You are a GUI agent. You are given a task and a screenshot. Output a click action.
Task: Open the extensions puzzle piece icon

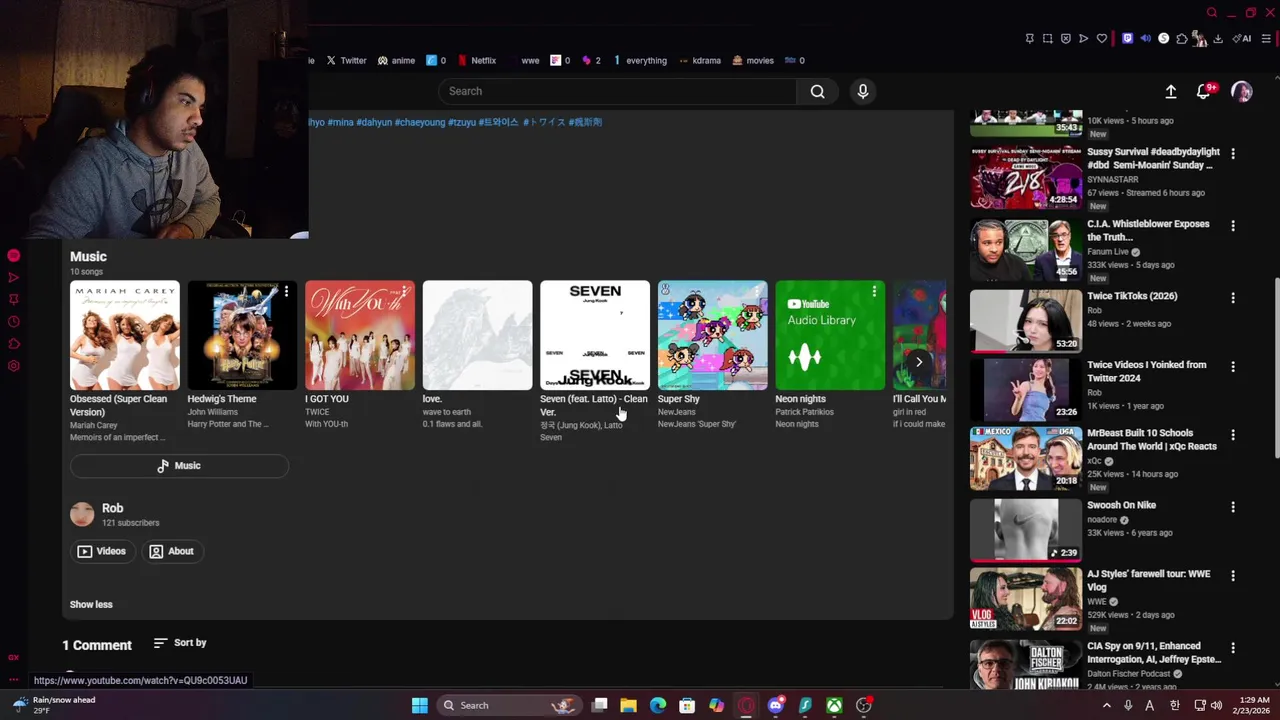tap(1181, 39)
